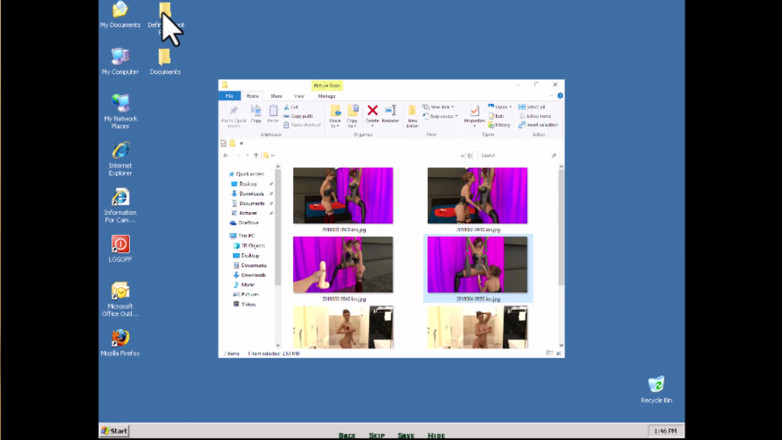Switch to the Share ribbon tab
The height and width of the screenshot is (440, 782).
tap(276, 96)
